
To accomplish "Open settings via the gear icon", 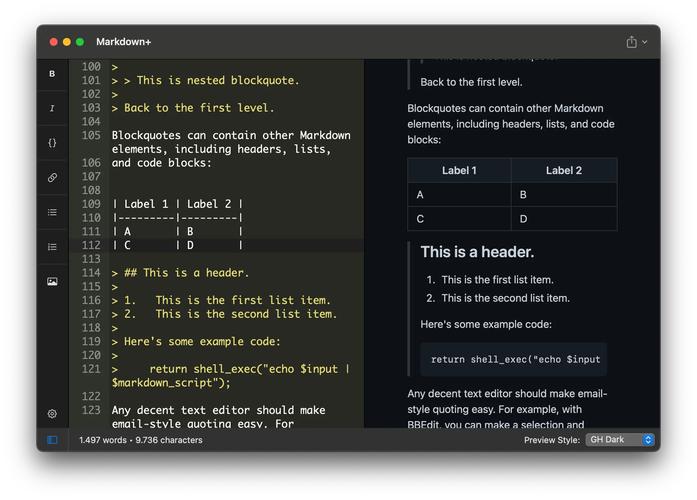I will tap(52, 413).
